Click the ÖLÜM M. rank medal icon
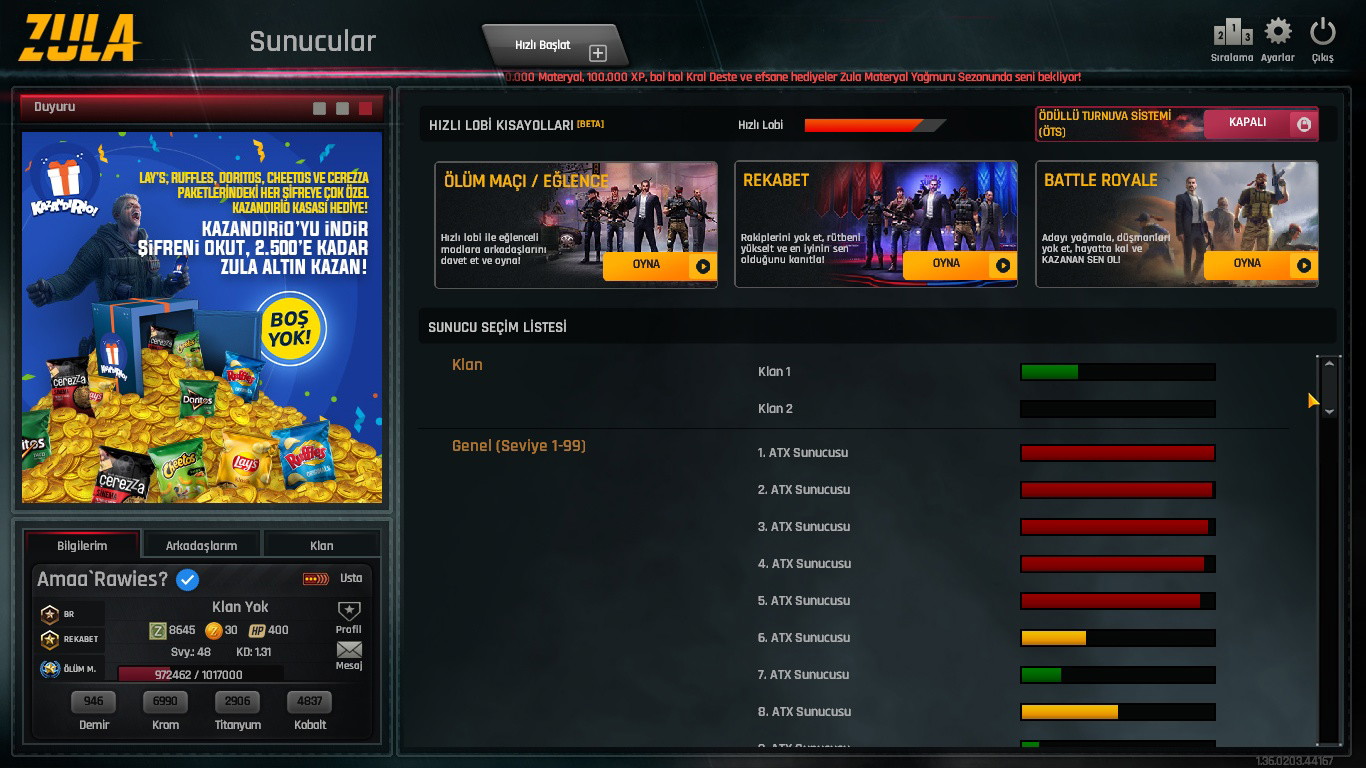The width and height of the screenshot is (1366, 768). coord(49,669)
